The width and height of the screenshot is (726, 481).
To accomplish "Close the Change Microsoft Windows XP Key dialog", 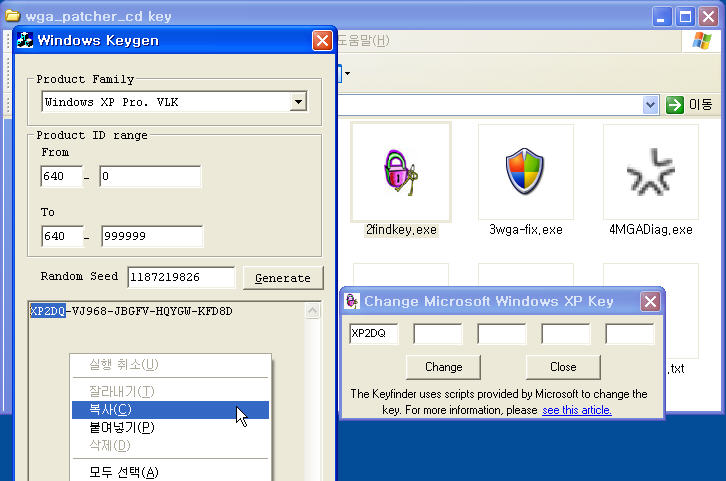I will point(650,302).
